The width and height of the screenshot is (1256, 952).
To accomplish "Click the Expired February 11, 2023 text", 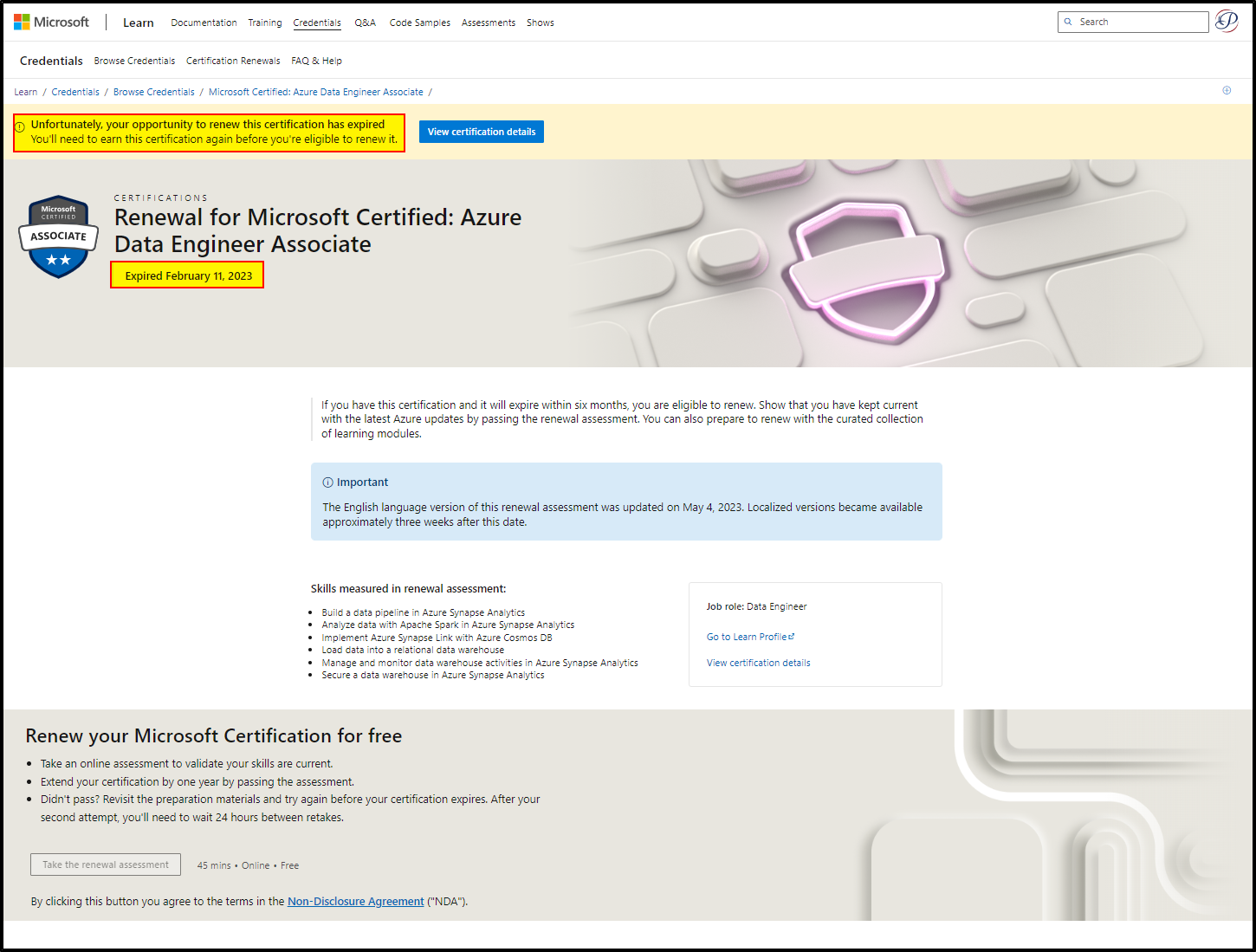I will coord(188,275).
